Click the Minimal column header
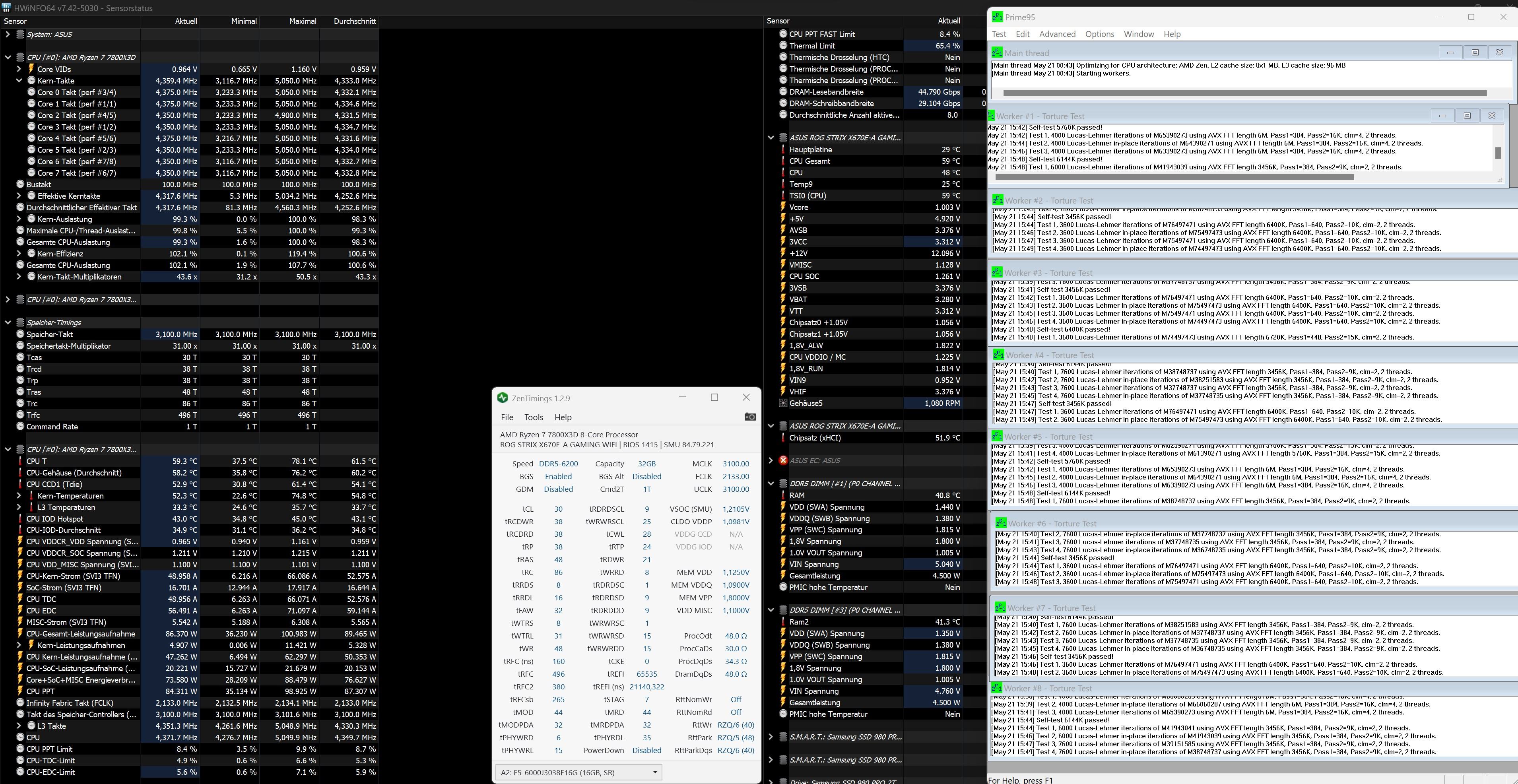Screen dimensions: 1518x784 (x=230, y=21)
